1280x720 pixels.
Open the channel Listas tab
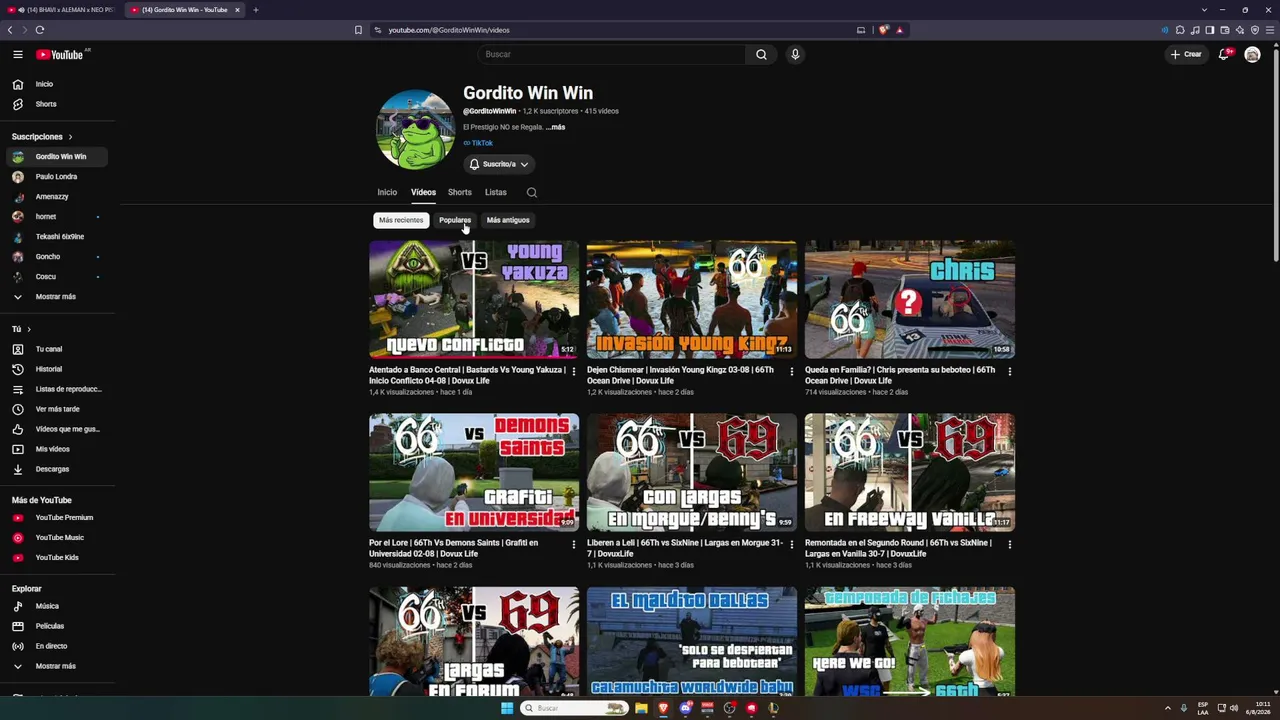[496, 192]
